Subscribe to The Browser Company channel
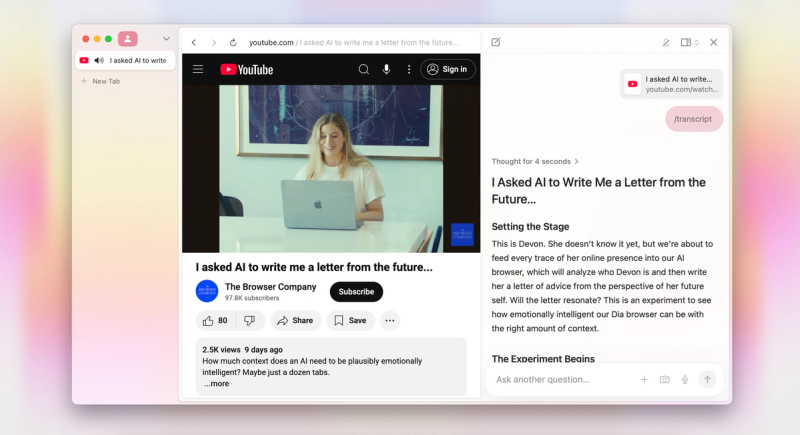This screenshot has width=800, height=435. [356, 292]
